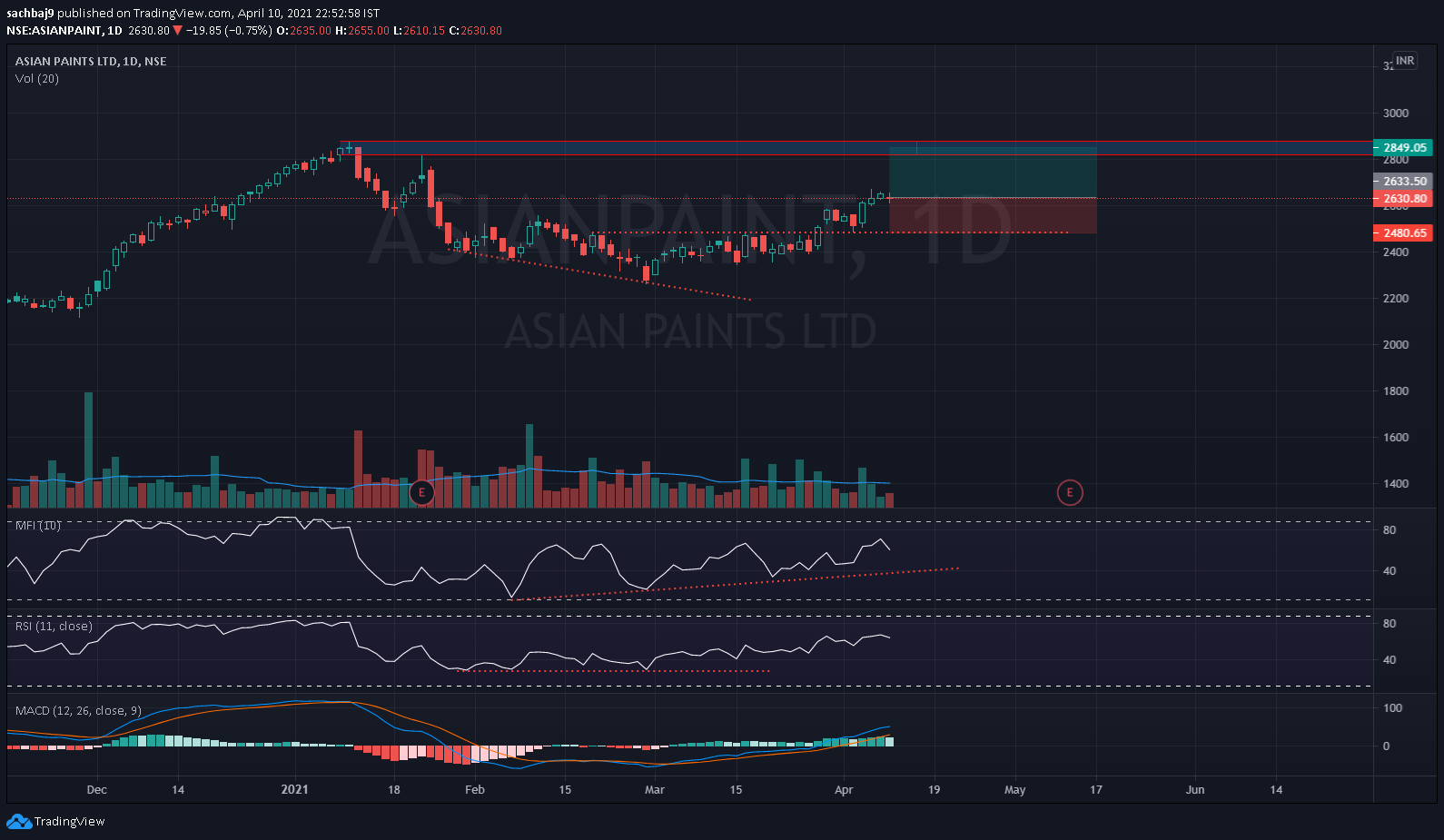Viewport: 1444px width, 840px height.
Task: Click the INR currency button
Action: (x=1405, y=61)
